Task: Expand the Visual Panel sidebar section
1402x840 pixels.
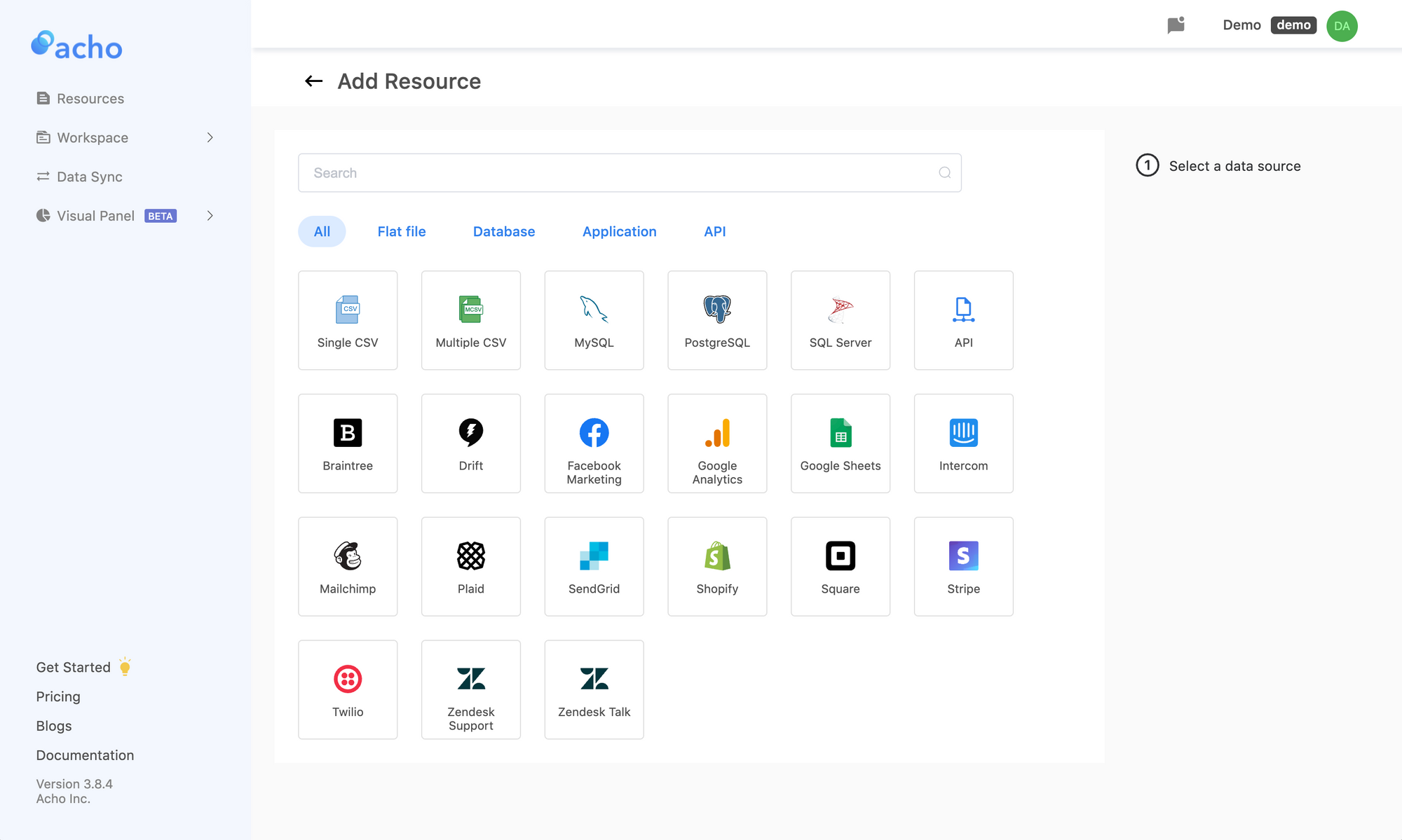Action: click(x=210, y=215)
